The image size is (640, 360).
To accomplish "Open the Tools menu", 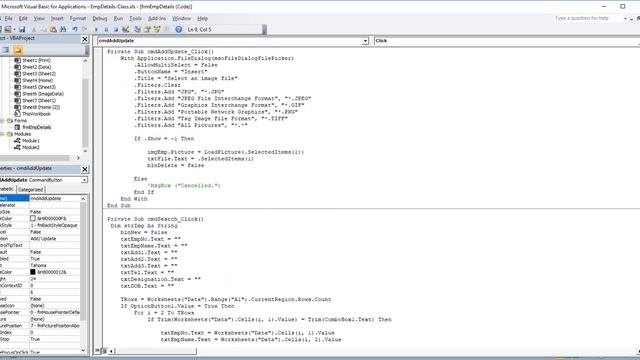I will click(x=135, y=18).
